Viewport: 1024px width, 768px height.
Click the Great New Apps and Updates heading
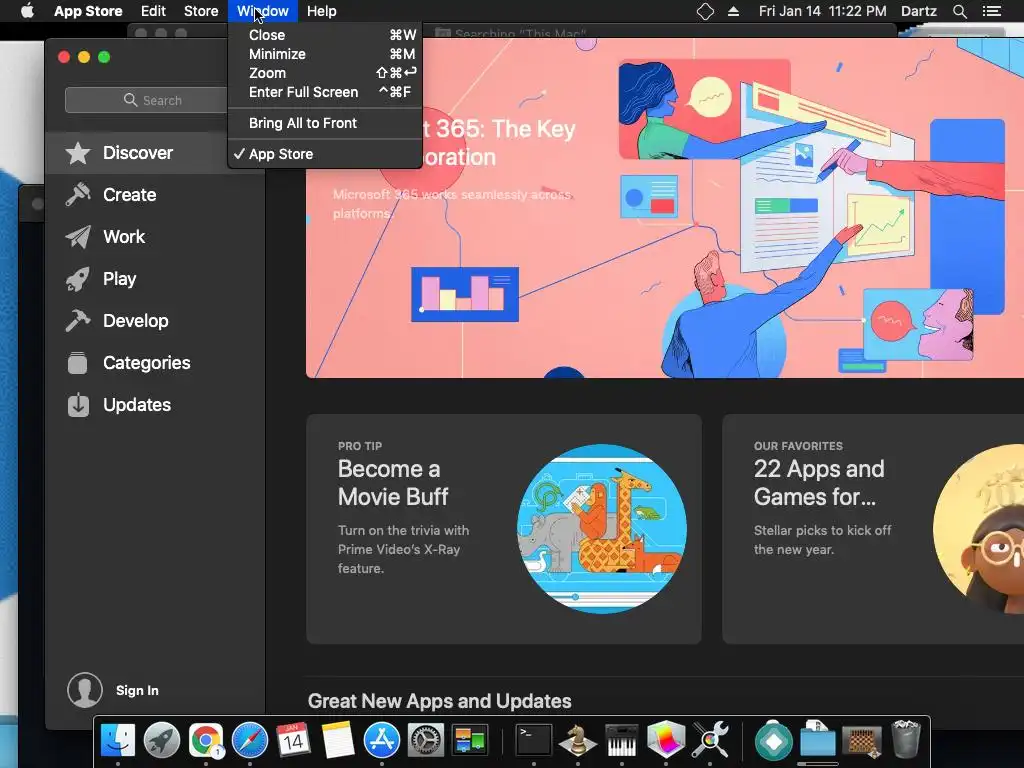[440, 701]
